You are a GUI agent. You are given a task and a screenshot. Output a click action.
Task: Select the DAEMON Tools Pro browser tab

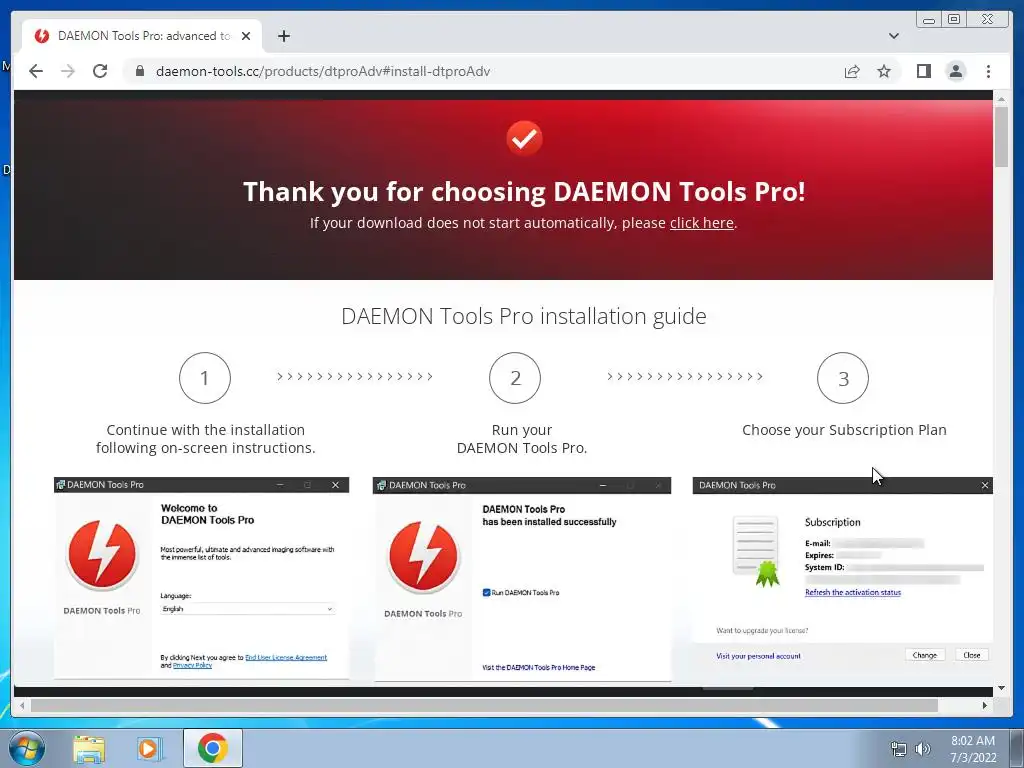click(142, 36)
